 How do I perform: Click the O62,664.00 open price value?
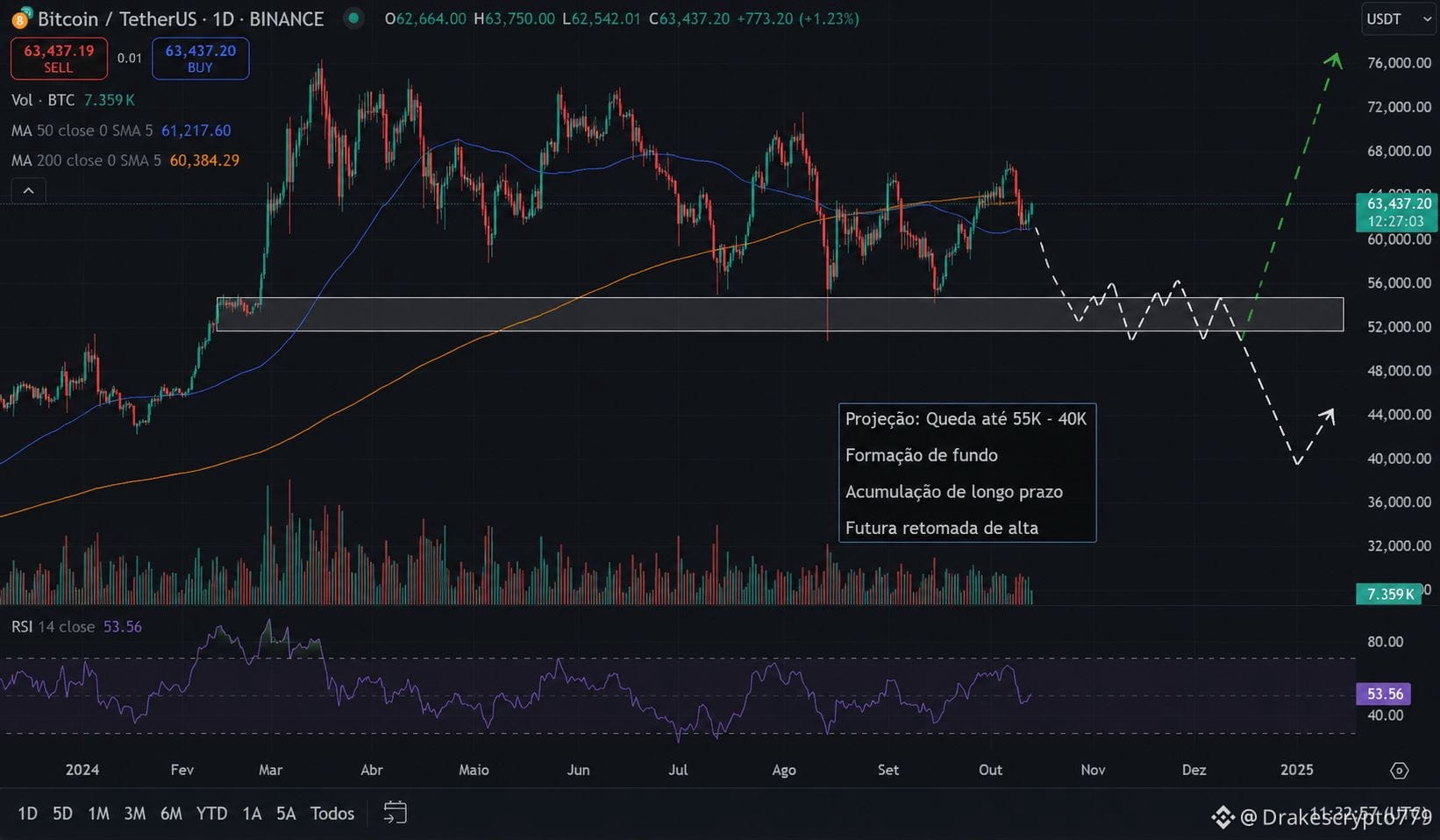pos(425,18)
